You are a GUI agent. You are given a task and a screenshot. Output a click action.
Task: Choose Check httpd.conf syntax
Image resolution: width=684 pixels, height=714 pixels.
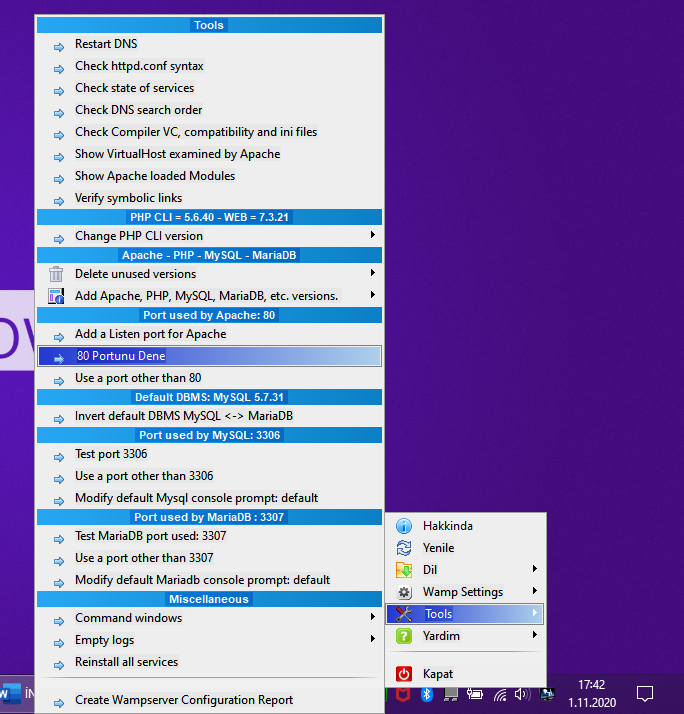coord(209,66)
